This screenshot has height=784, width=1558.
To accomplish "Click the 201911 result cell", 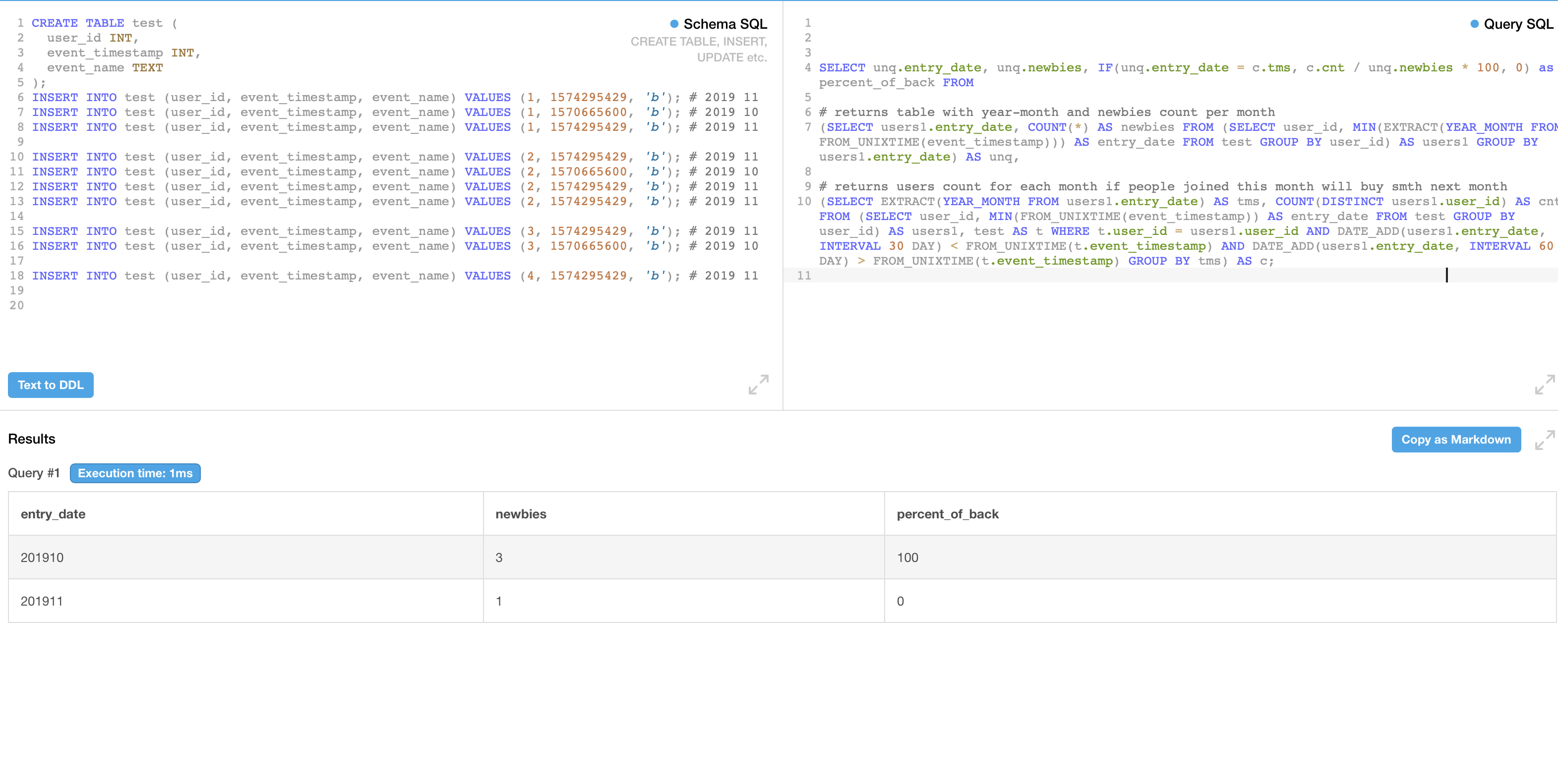I will [42, 601].
